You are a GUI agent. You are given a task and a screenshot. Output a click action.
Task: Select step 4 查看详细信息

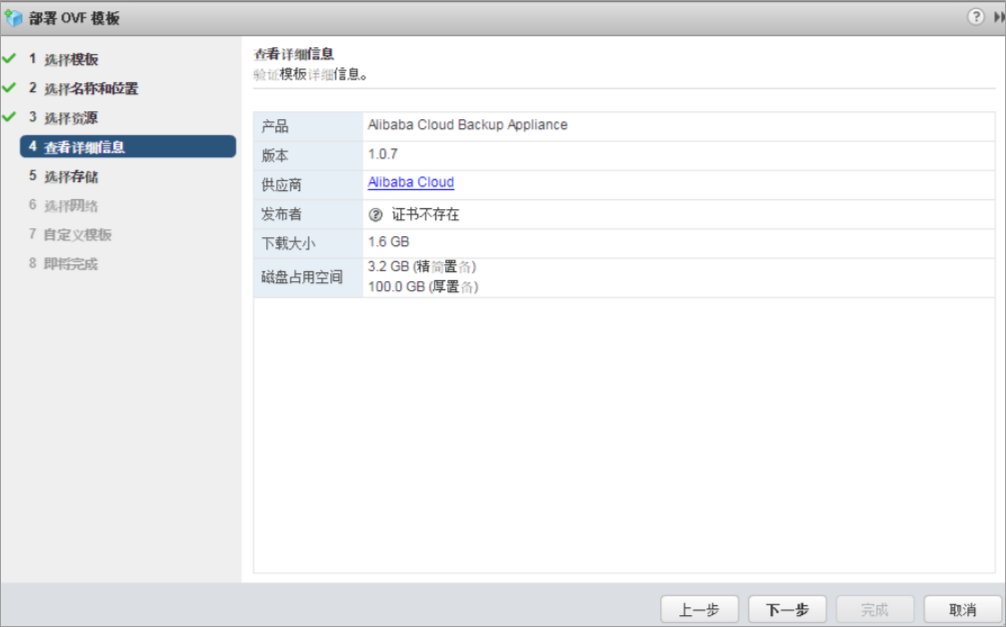(128, 146)
